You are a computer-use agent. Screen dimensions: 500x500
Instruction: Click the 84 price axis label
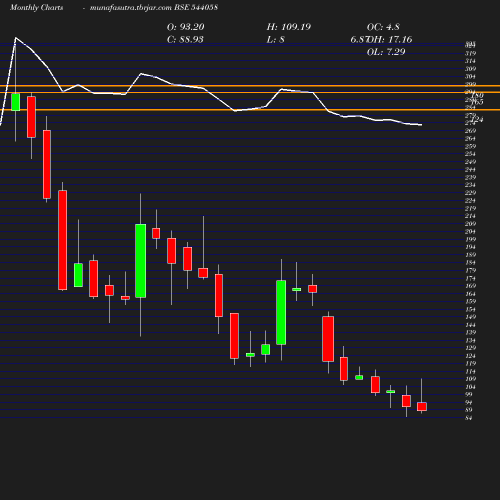tap(469, 418)
